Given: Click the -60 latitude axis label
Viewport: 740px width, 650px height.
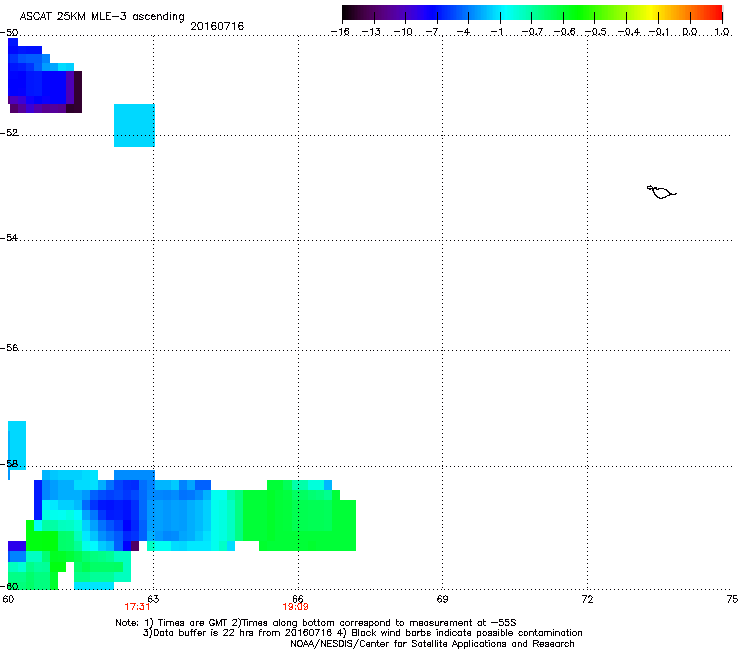Looking at the screenshot, I should click(x=9, y=586).
